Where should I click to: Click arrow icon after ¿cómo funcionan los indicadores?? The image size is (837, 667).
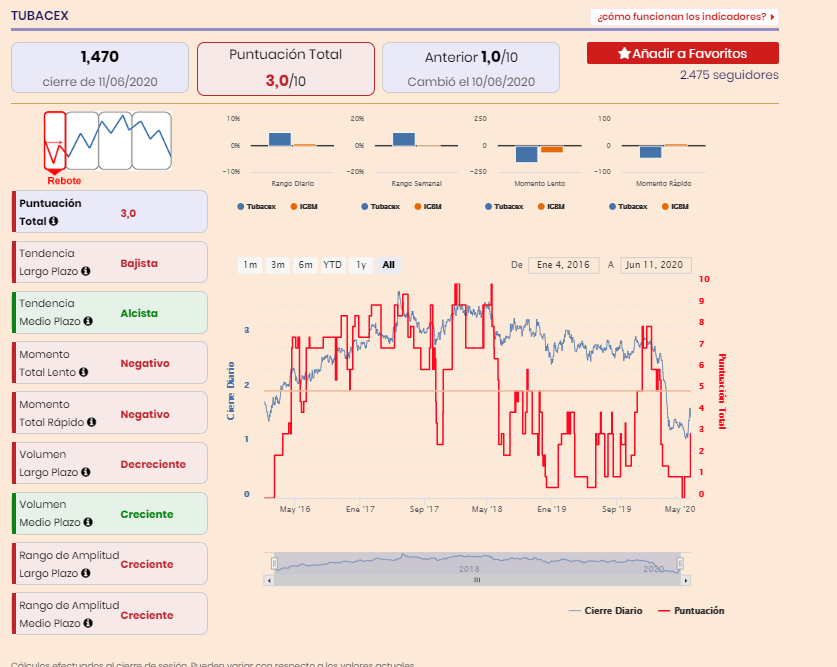pyautogui.click(x=772, y=17)
